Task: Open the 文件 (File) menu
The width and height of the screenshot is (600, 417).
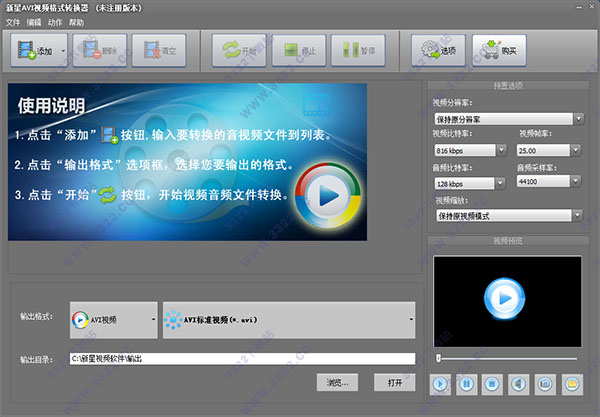Action: coord(13,21)
